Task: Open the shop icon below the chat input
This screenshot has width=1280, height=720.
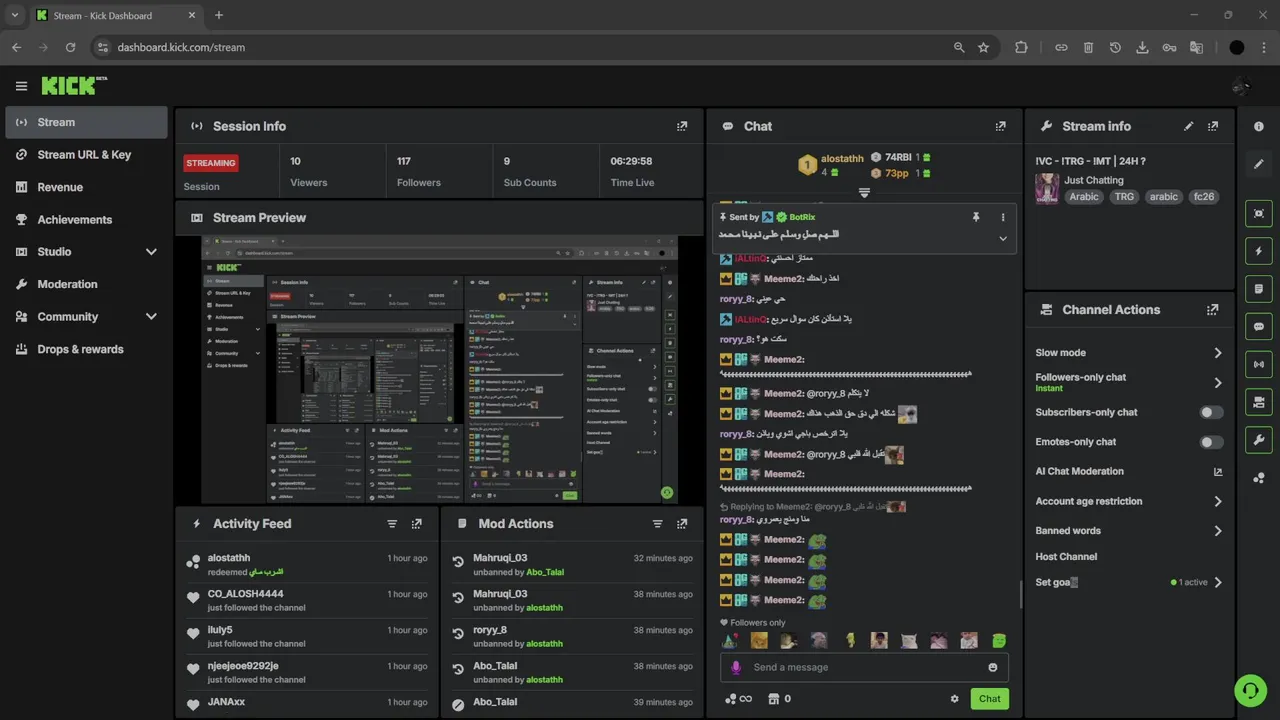Action: (x=773, y=699)
